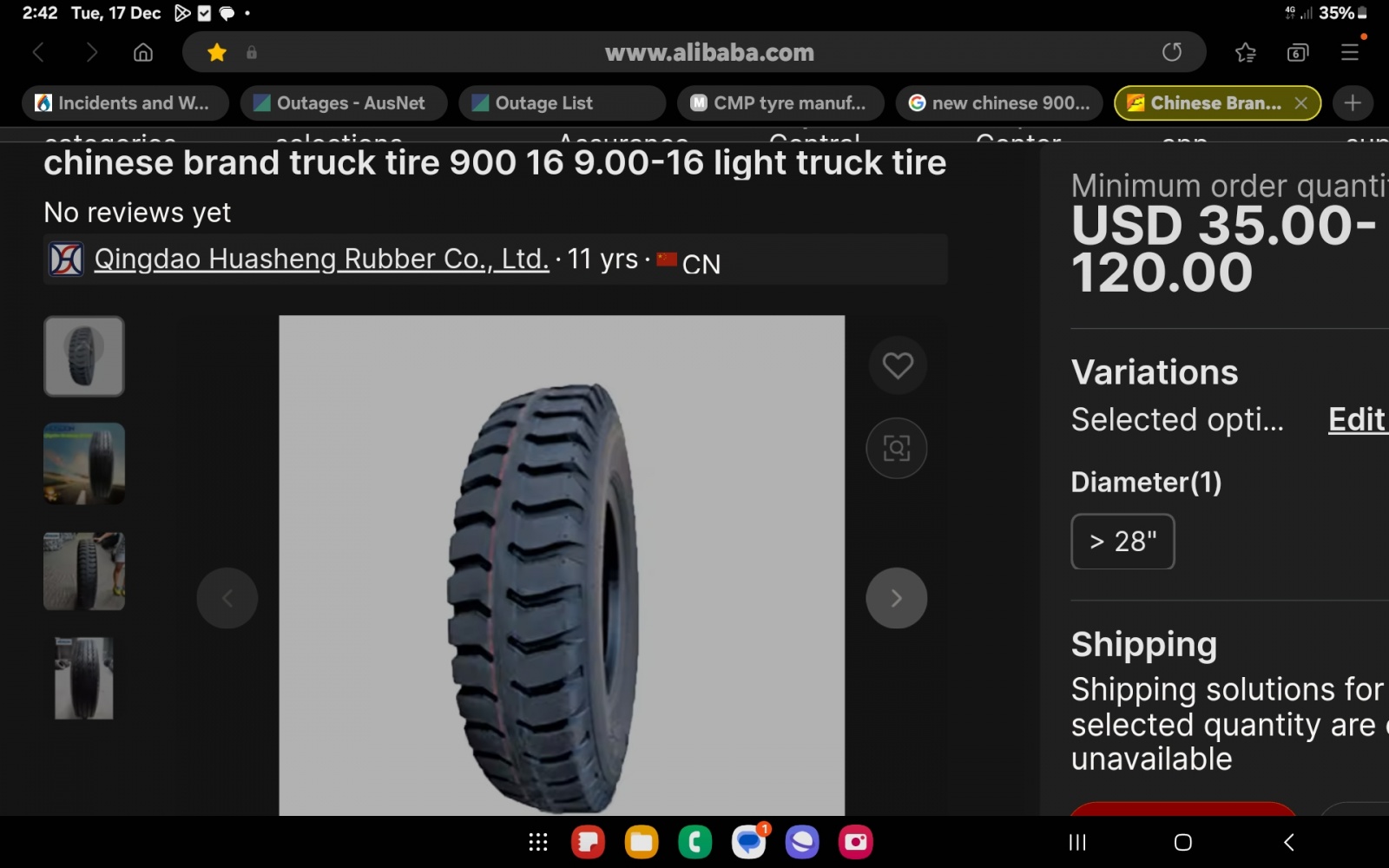The width and height of the screenshot is (1389, 868).
Task: Open the bookmarks list star icon
Action: click(x=1246, y=53)
